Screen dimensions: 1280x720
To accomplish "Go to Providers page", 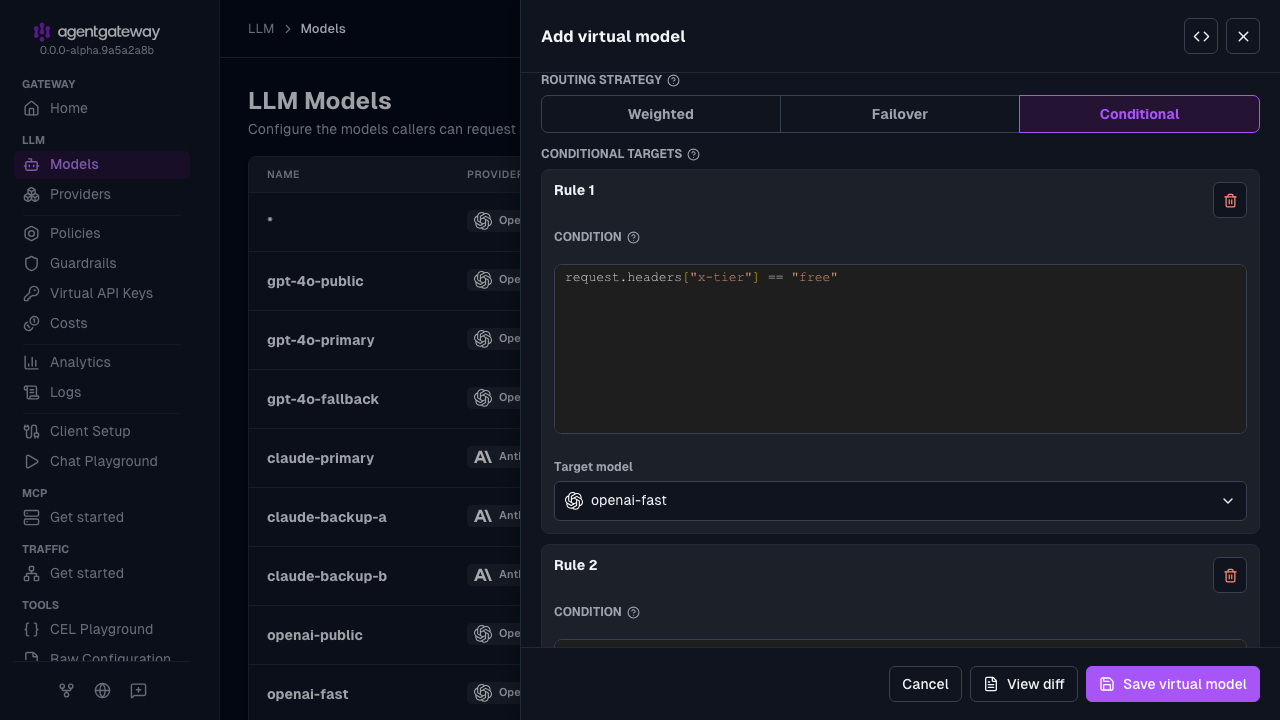I will [102, 194].
